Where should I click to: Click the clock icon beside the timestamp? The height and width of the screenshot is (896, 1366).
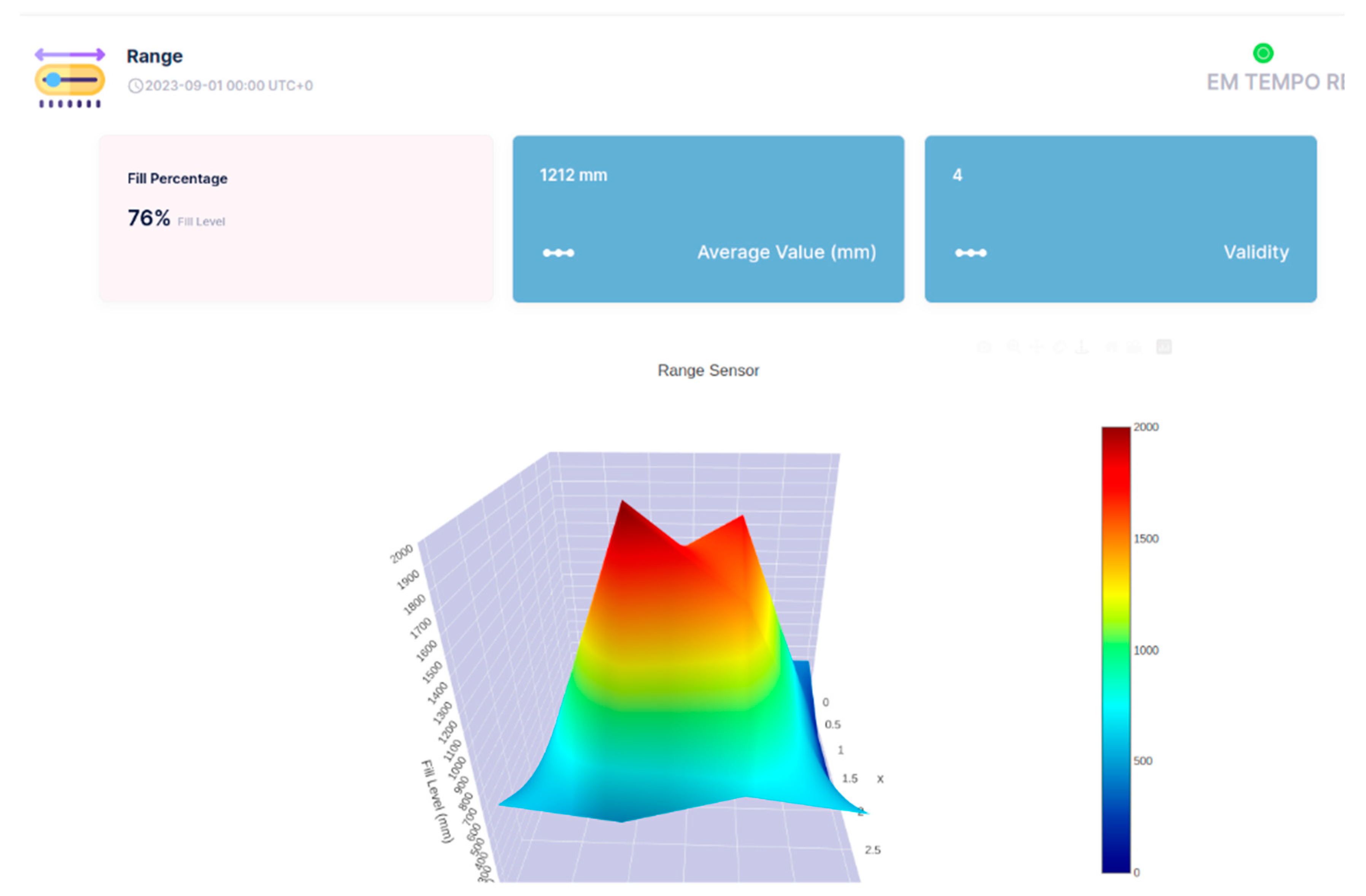[135, 86]
